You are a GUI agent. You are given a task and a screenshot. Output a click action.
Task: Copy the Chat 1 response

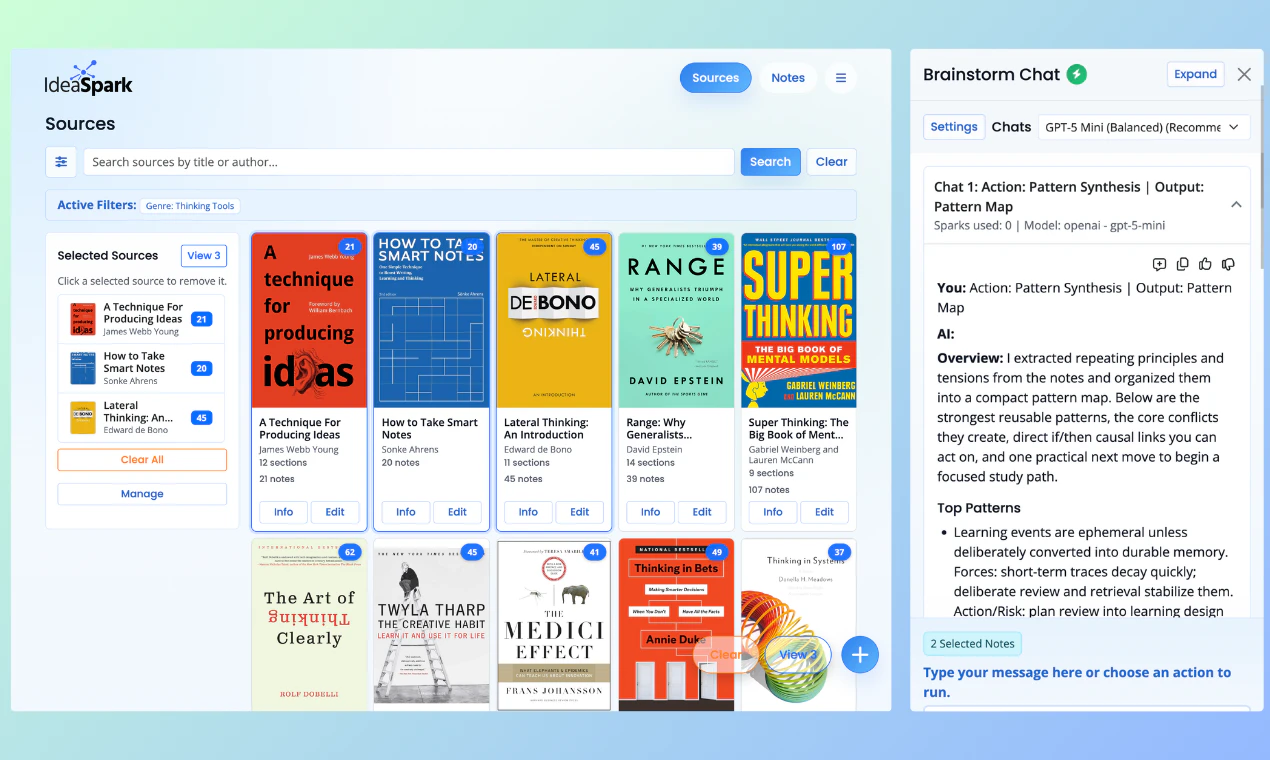1182,264
